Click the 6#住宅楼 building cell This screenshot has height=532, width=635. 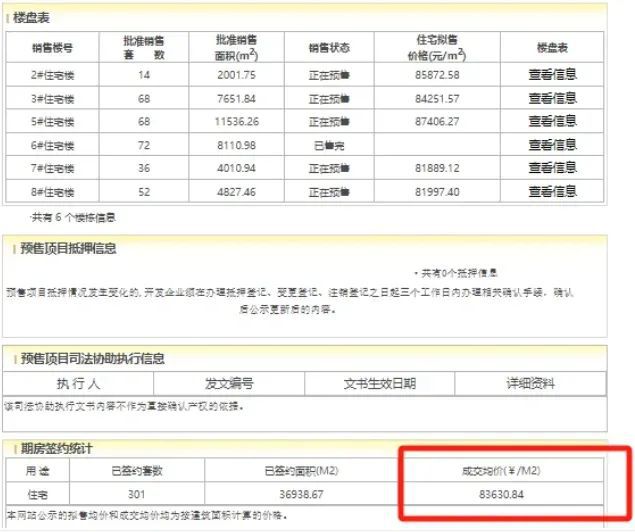pyautogui.click(x=53, y=145)
